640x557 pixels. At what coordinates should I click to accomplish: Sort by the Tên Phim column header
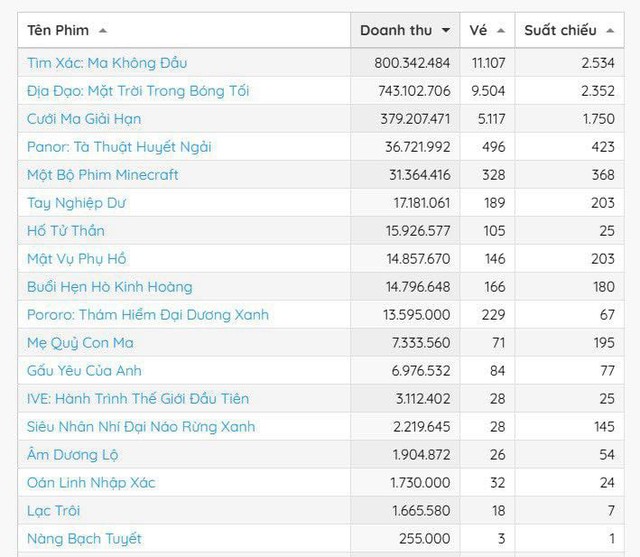(58, 31)
